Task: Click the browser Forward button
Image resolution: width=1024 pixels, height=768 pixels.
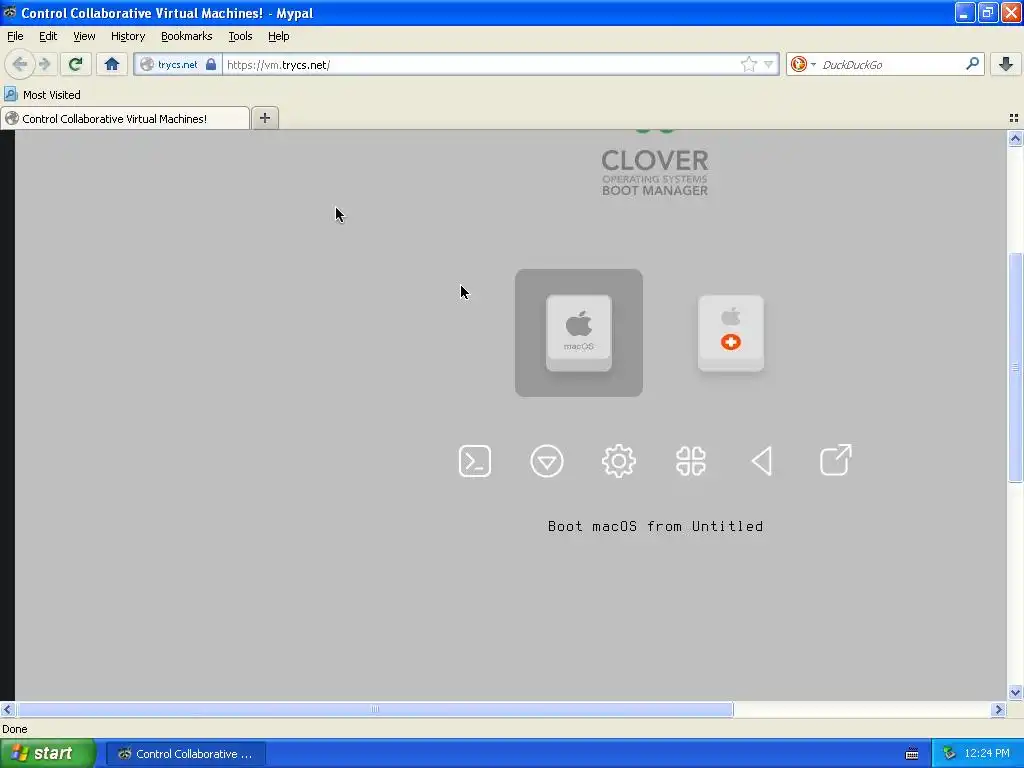Action: pyautogui.click(x=44, y=64)
